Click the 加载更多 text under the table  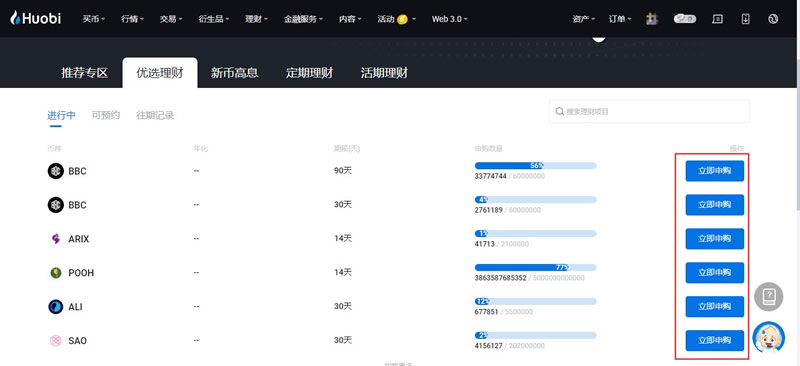point(398,364)
